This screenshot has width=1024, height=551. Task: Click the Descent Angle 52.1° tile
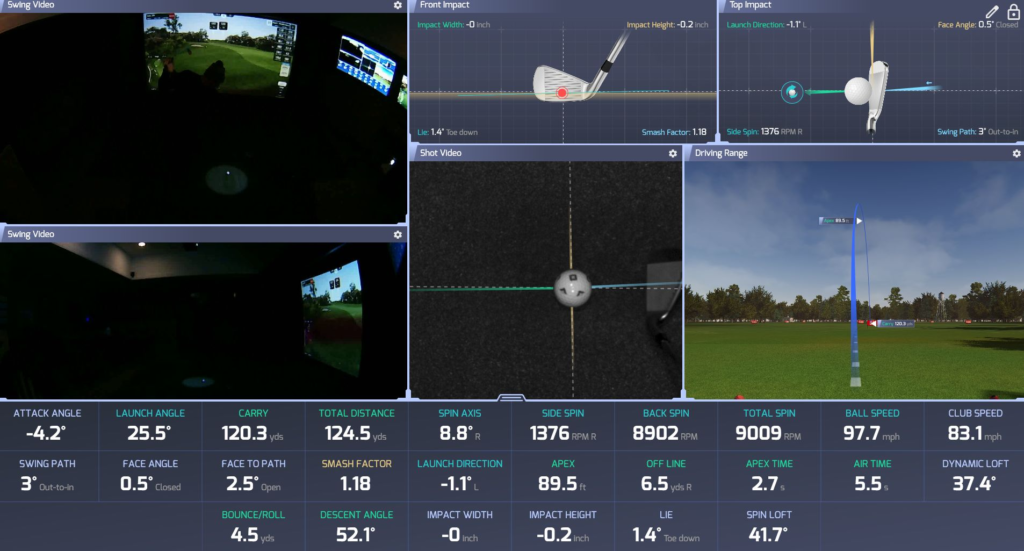point(356,527)
